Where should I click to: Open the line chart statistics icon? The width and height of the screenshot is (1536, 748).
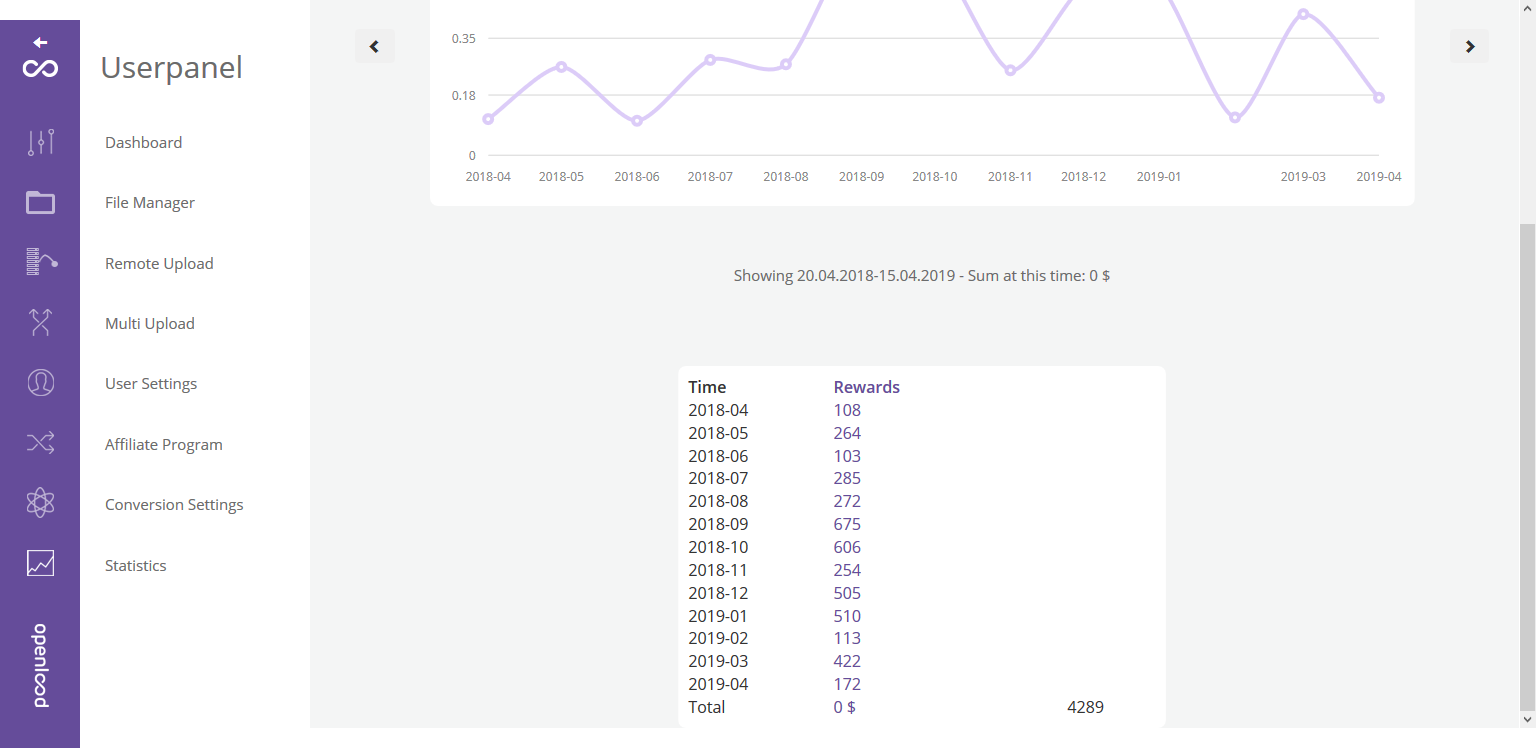click(x=40, y=563)
